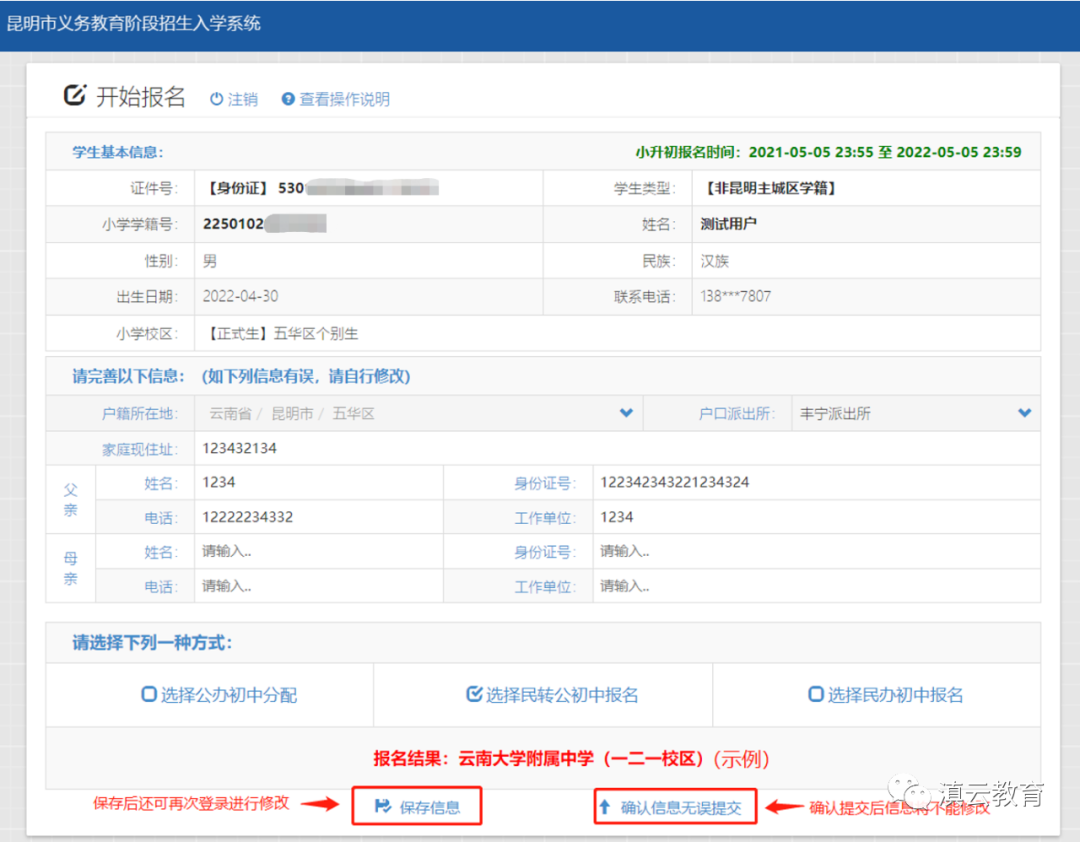Focus mother's 工作单位 input field
This screenshot has height=842, width=1080.
[x=816, y=586]
